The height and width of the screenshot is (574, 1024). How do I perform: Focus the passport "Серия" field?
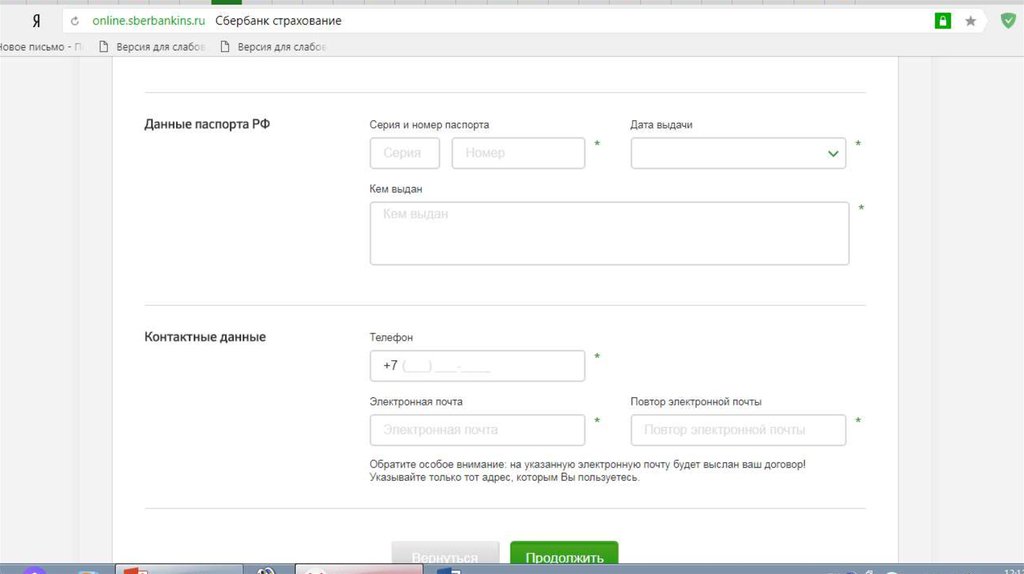coord(405,153)
